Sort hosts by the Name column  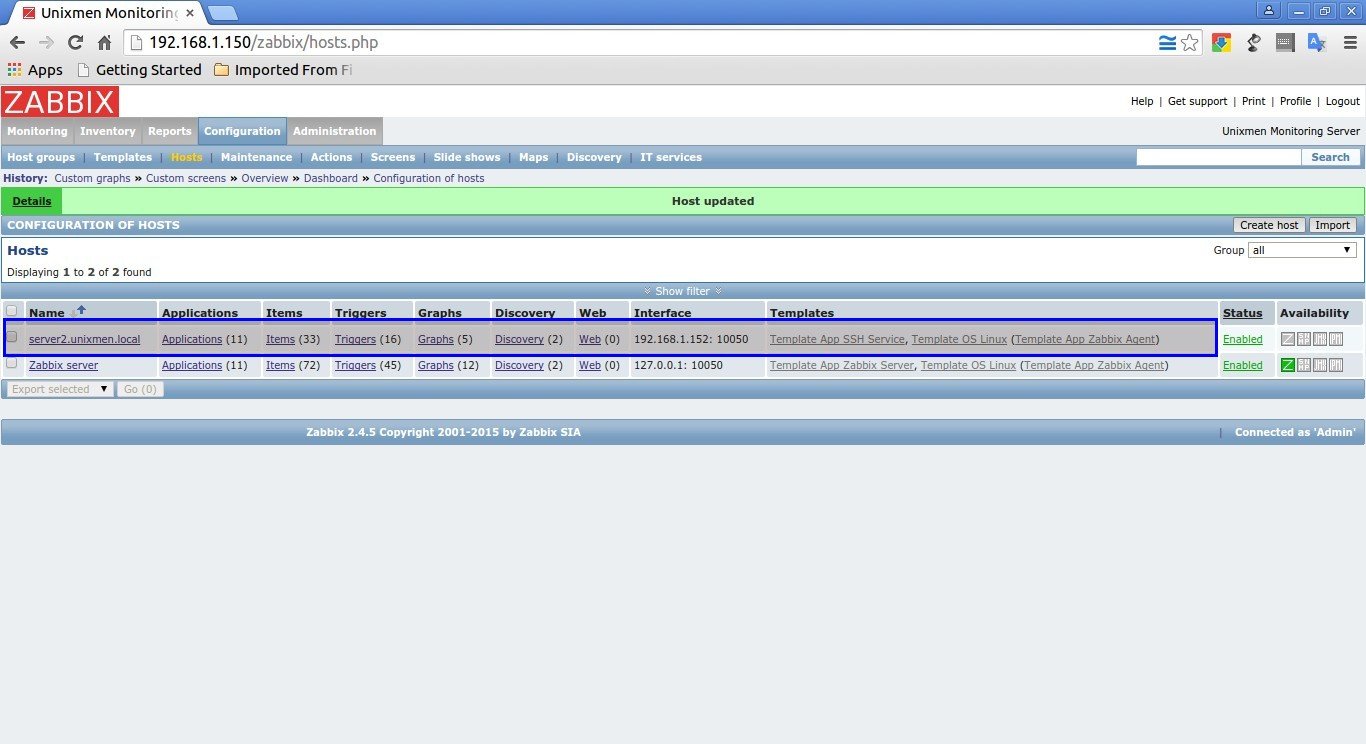pyautogui.click(x=47, y=313)
